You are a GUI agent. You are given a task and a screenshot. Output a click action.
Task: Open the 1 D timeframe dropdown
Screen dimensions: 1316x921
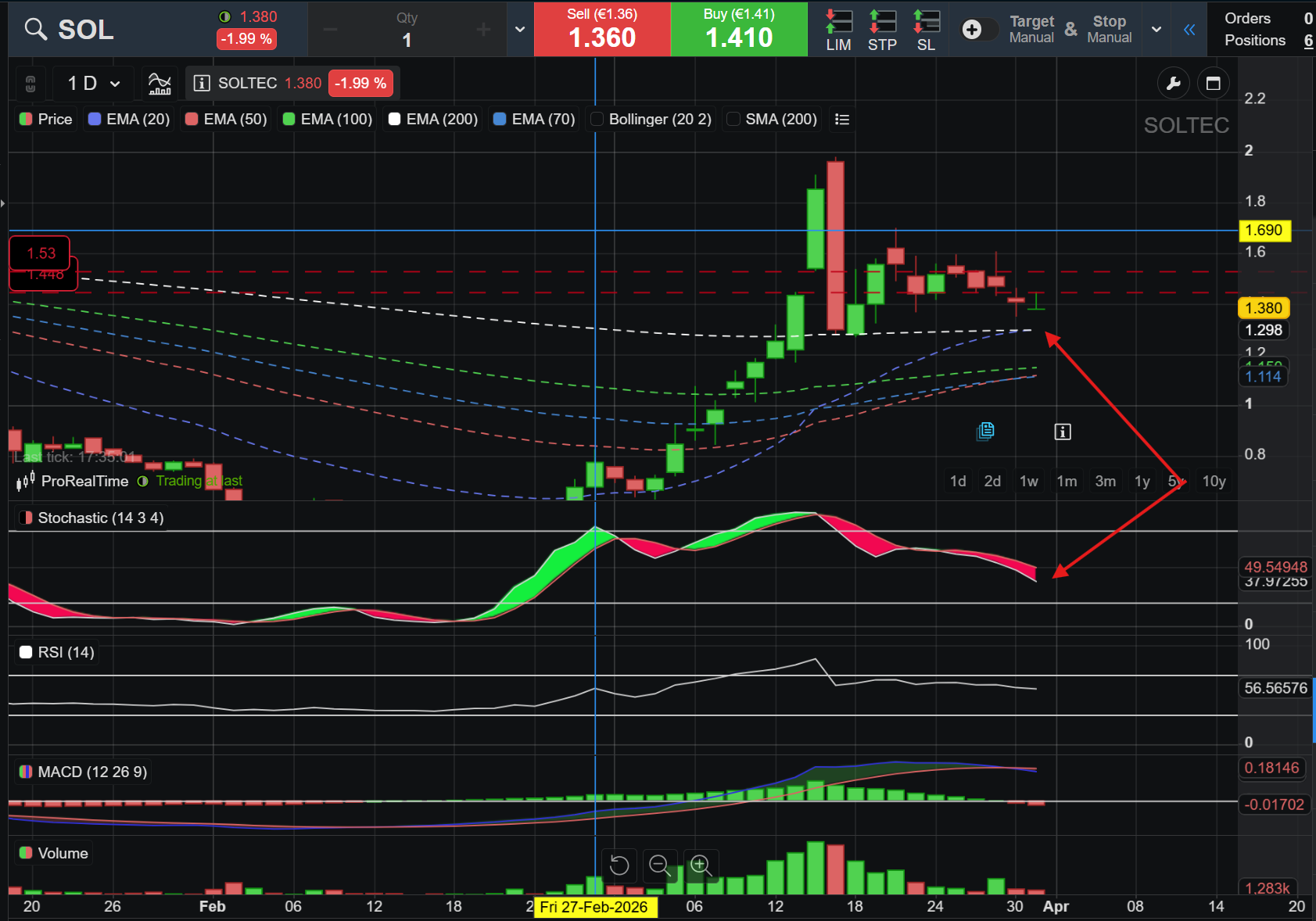[x=94, y=84]
